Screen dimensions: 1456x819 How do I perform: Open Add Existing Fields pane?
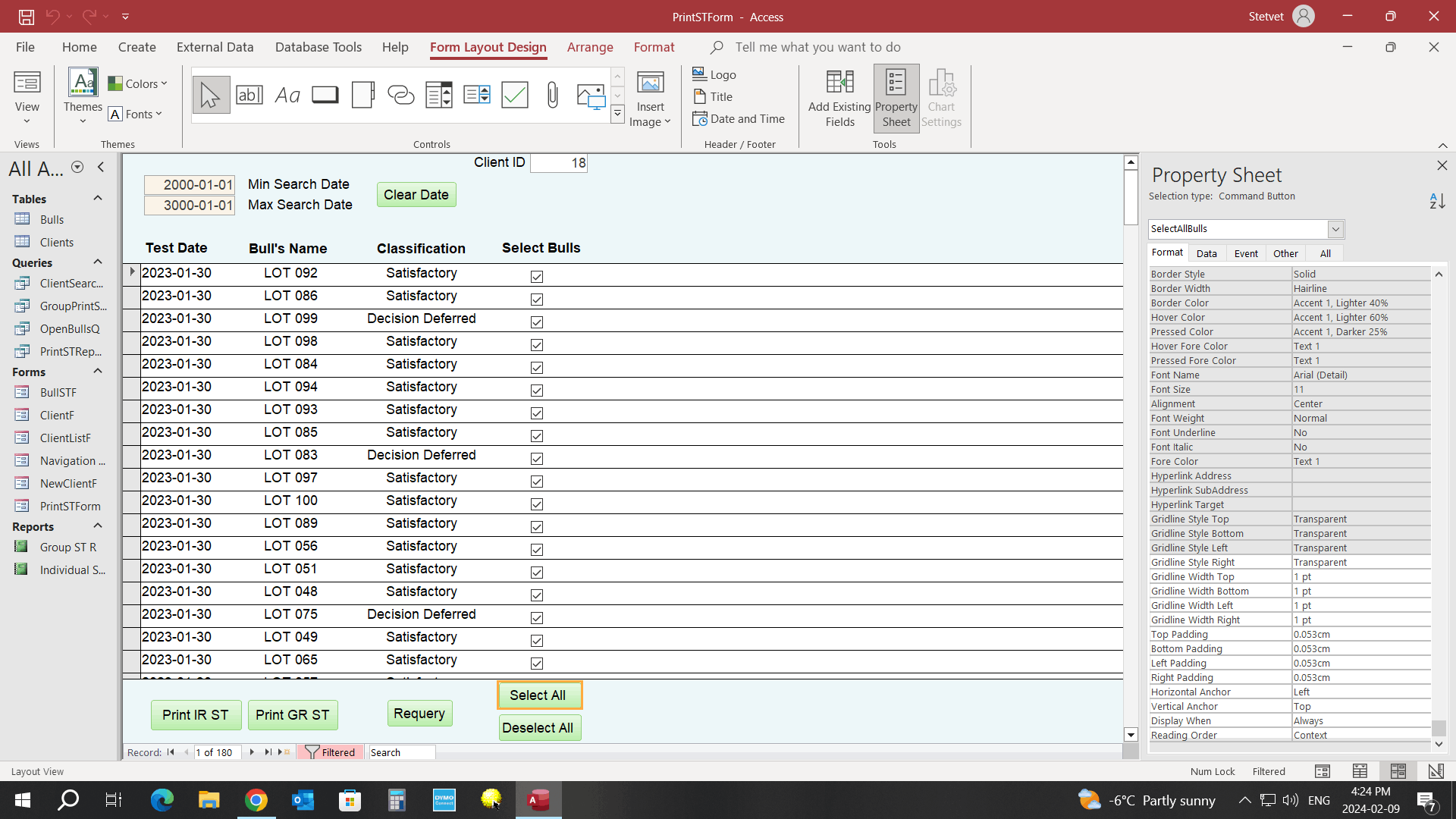point(839,99)
